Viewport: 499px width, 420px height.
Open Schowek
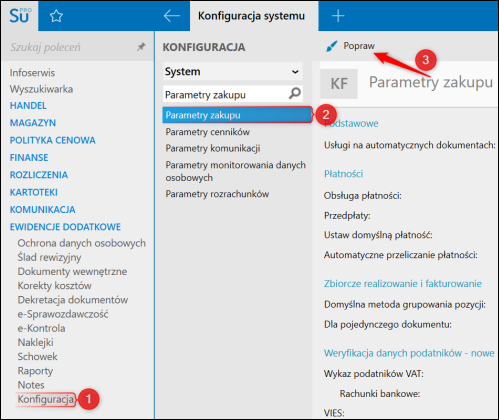[x=37, y=357]
